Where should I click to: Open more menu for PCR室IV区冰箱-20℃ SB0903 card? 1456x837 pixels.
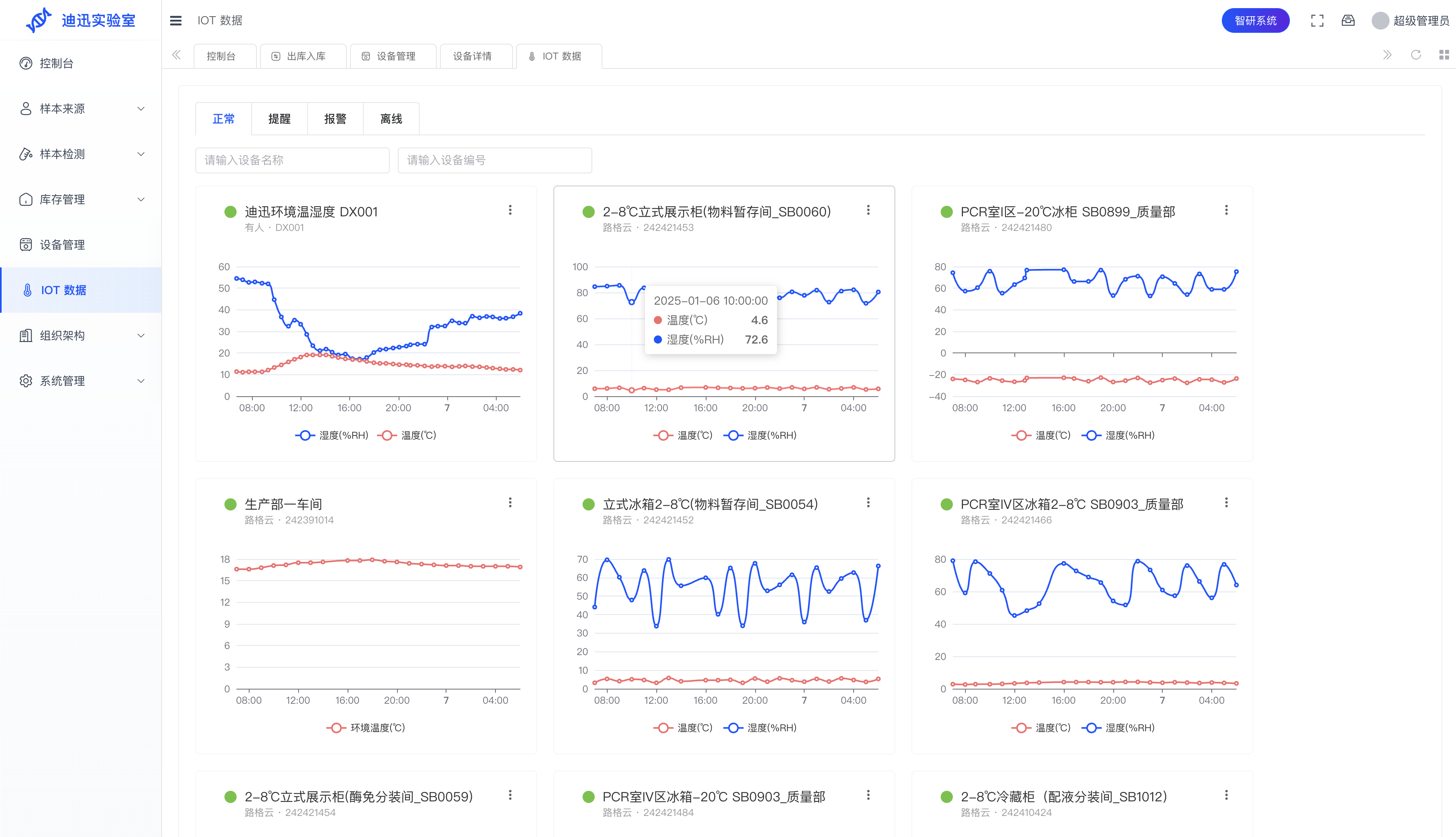(x=868, y=796)
